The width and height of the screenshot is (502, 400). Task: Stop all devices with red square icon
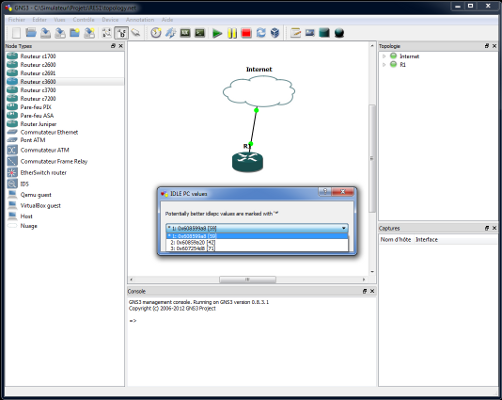(x=246, y=33)
